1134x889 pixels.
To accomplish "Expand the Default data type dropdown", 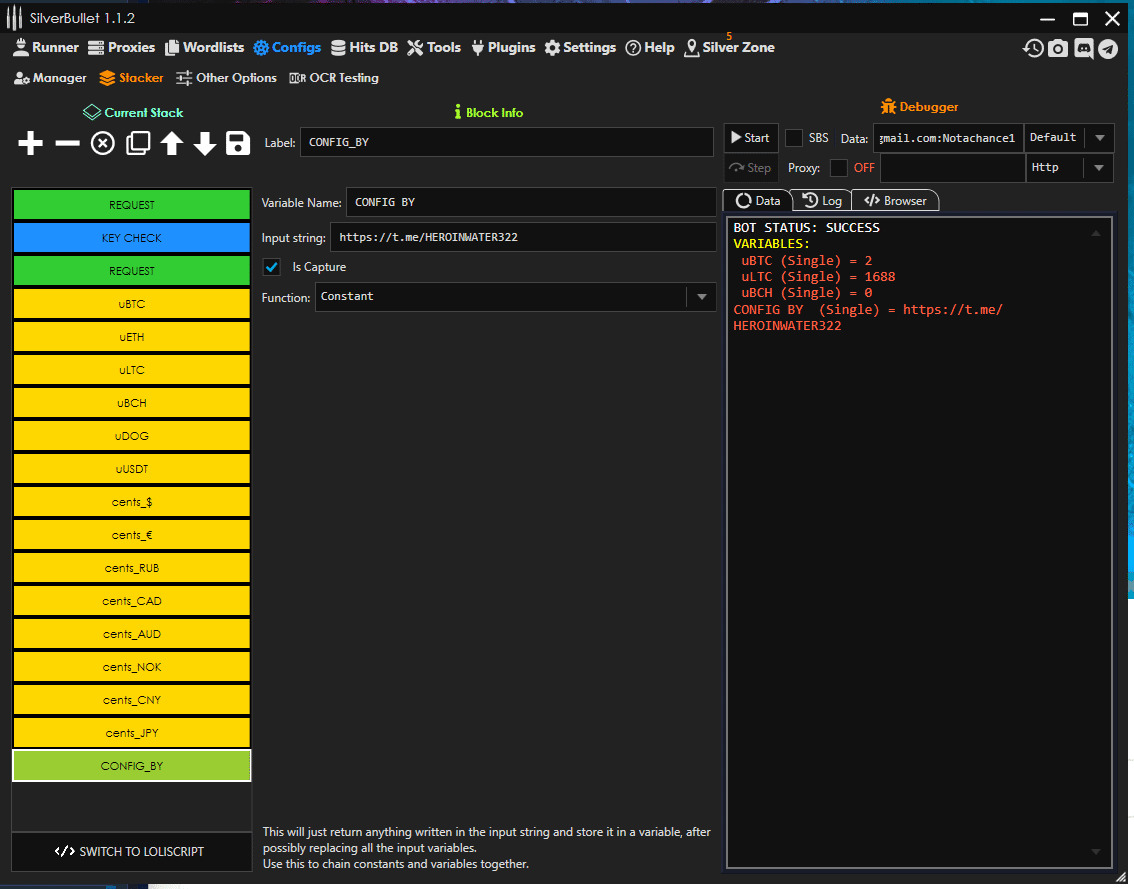I will click(1099, 138).
